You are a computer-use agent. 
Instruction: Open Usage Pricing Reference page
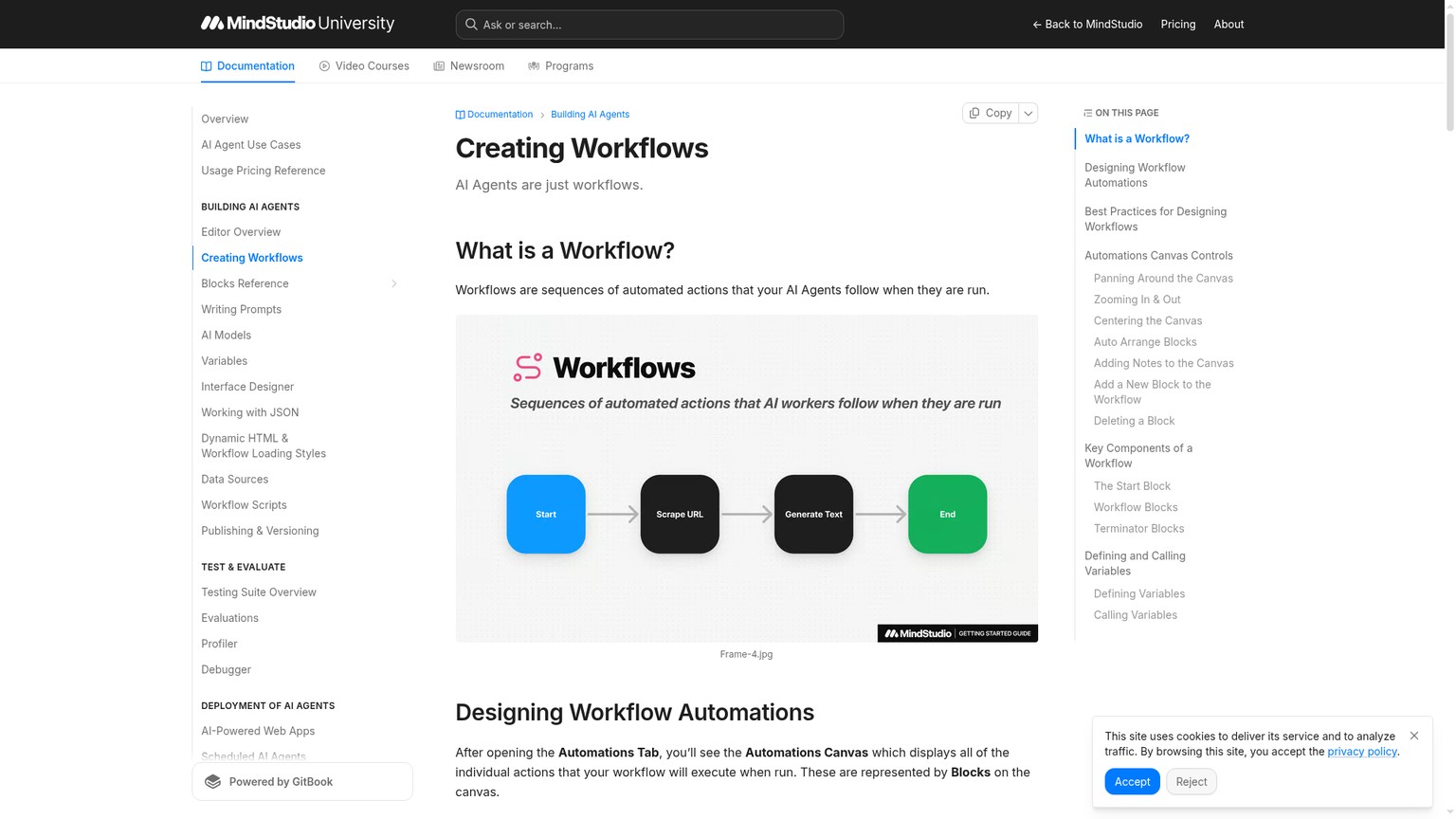pos(264,171)
